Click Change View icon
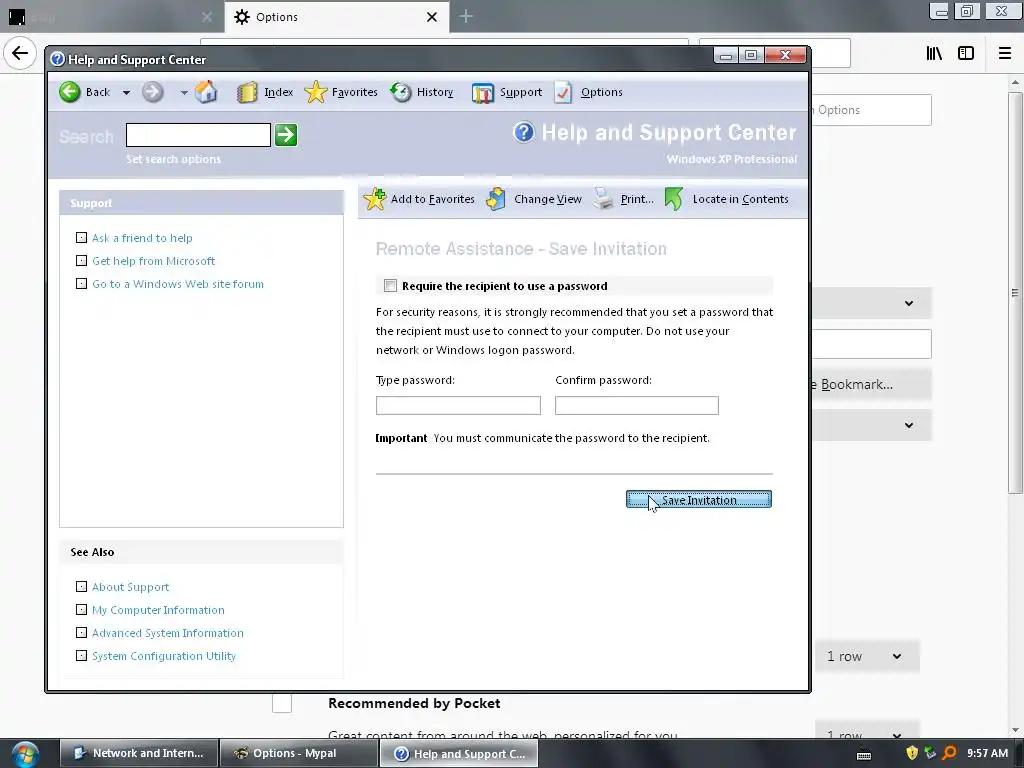 click(x=496, y=199)
